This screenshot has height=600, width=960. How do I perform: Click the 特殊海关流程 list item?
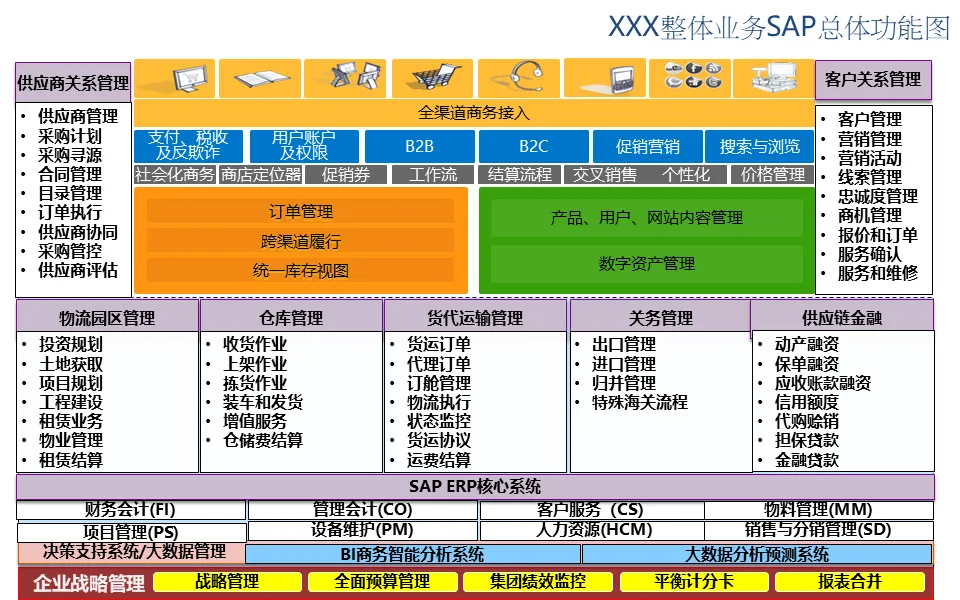640,402
